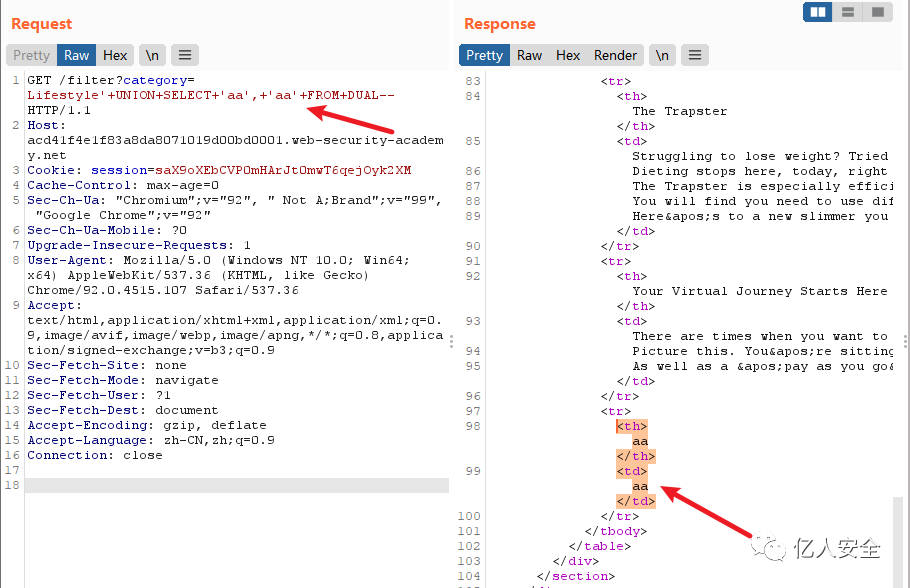Click the 'Host:' header name
This screenshot has width=910, height=588.
point(46,125)
